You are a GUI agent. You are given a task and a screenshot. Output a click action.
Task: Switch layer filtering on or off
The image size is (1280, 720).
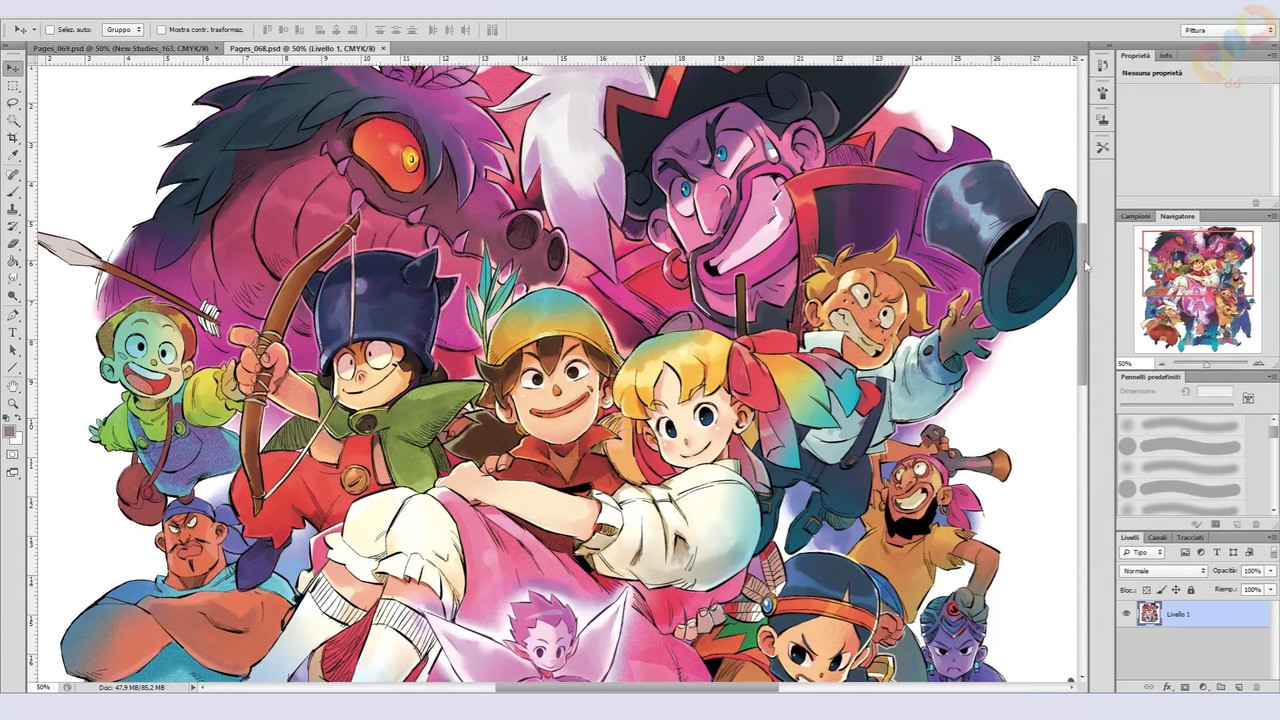1272,552
